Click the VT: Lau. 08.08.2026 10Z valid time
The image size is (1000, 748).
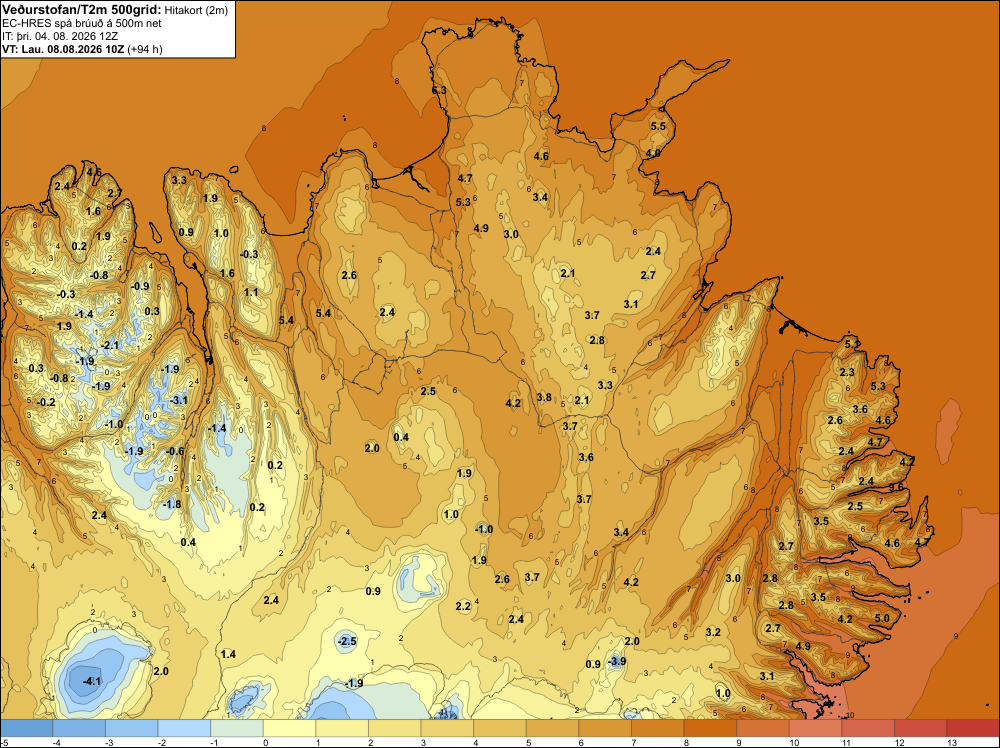63,49
